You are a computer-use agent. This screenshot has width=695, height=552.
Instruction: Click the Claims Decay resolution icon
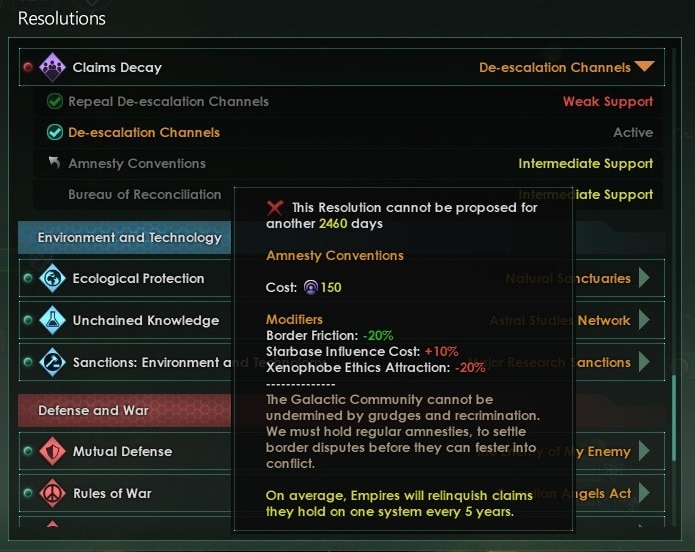click(52, 68)
